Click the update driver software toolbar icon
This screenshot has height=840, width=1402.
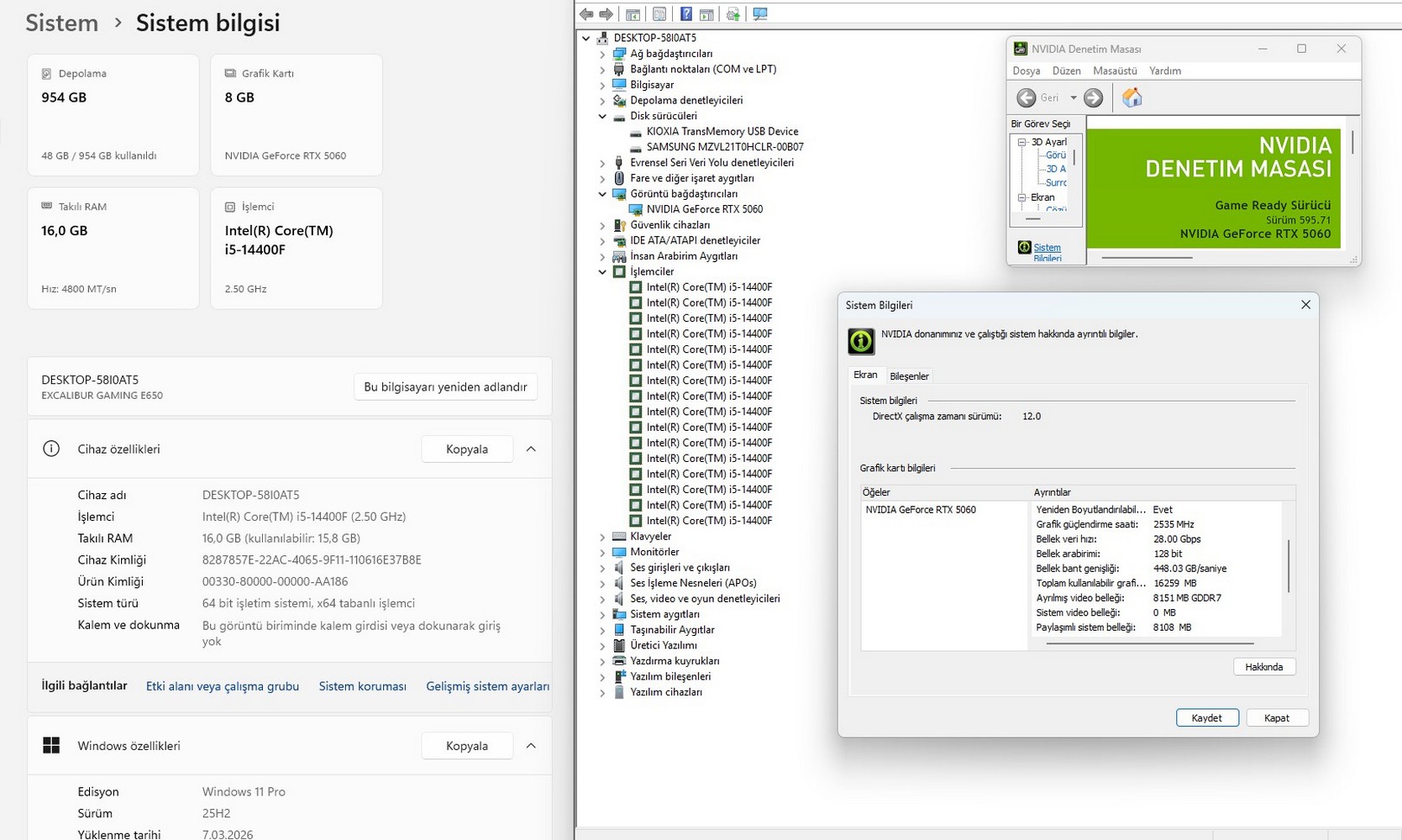[733, 14]
